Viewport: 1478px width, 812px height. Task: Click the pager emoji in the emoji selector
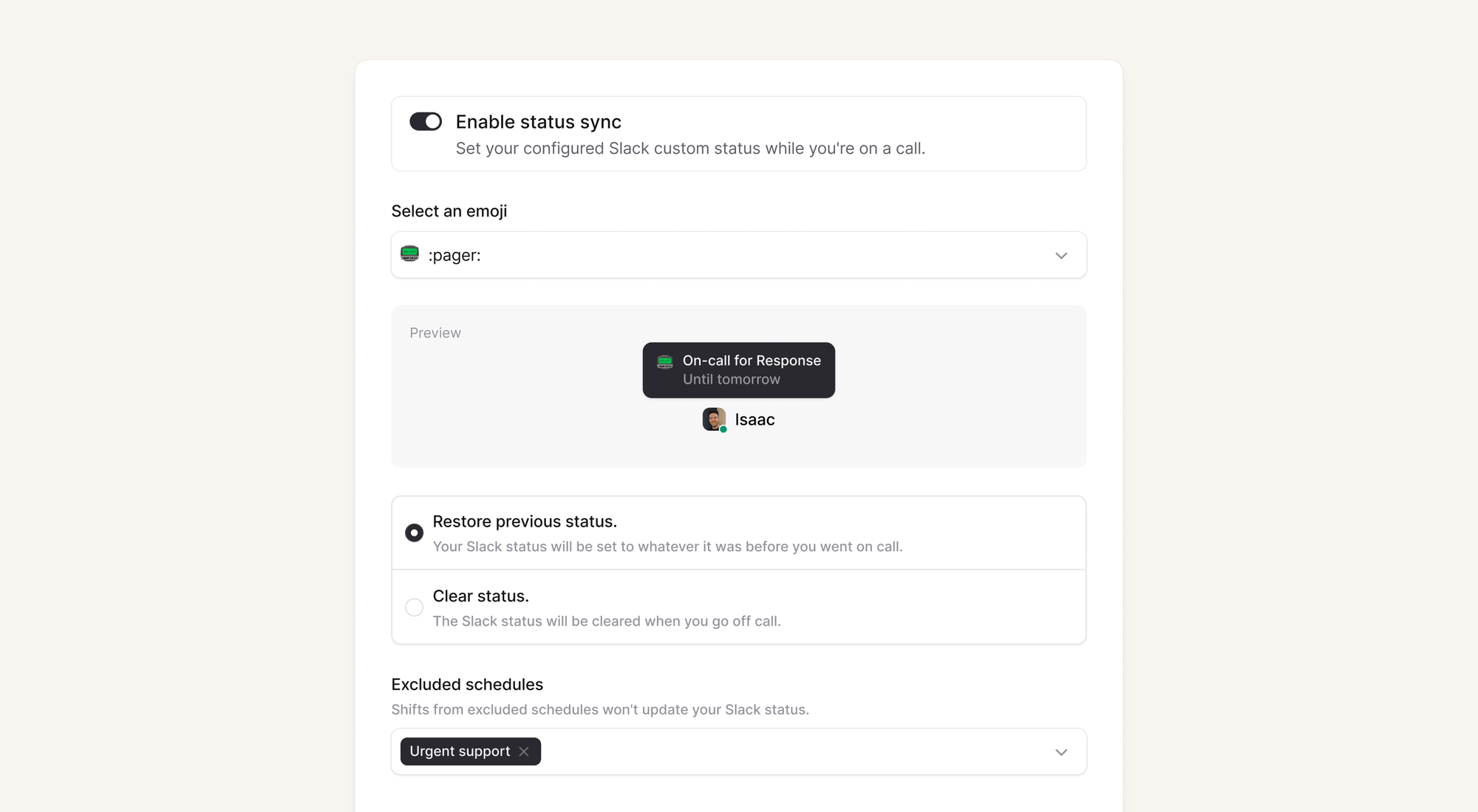(x=409, y=254)
